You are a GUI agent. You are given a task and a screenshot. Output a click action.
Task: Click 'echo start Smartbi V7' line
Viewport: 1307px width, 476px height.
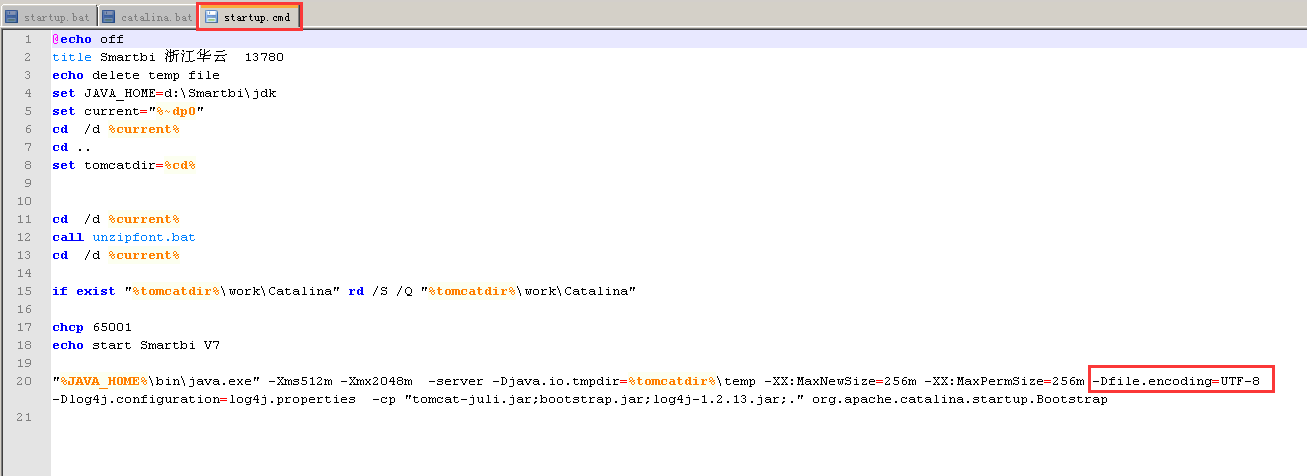pyautogui.click(x=136, y=345)
